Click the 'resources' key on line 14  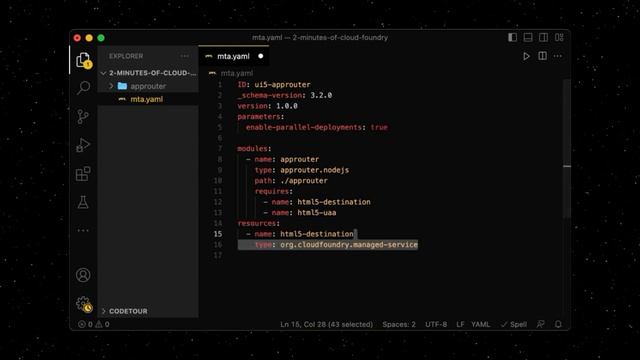point(257,223)
